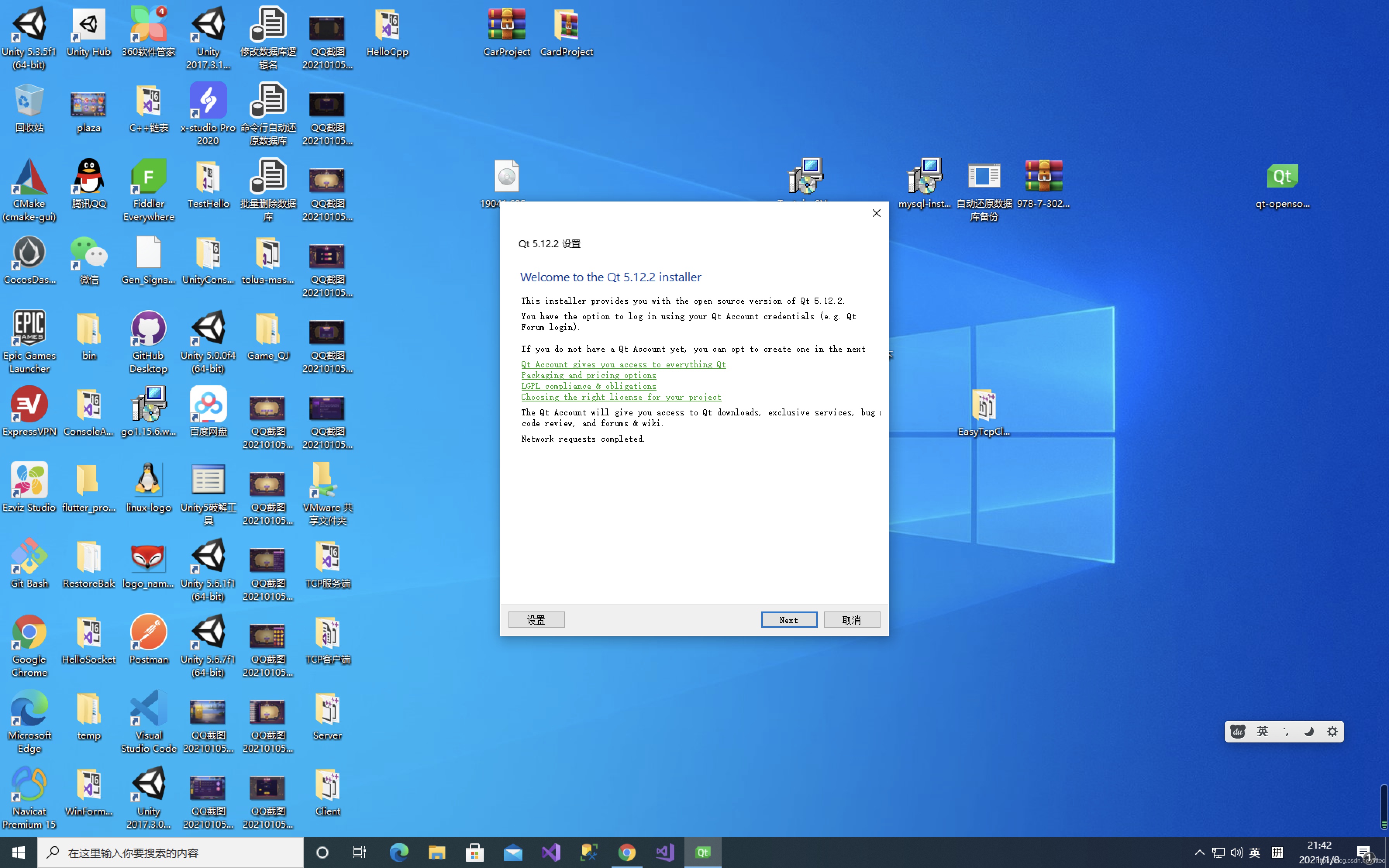Switch to the Qt installer taskbar button
This screenshot has width=1389, height=868.
coord(703,852)
